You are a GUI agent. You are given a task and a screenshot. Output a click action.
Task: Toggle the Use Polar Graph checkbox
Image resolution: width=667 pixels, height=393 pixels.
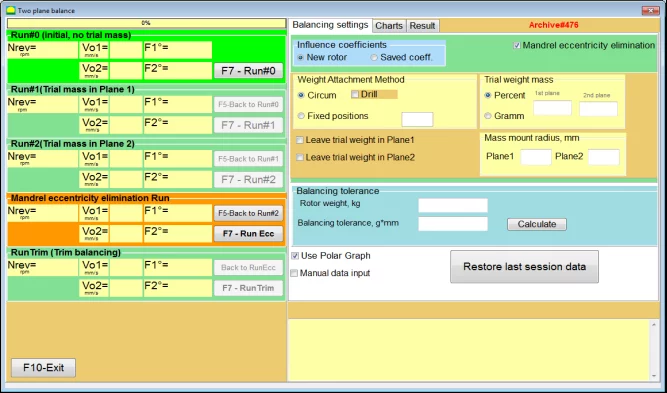(x=295, y=256)
